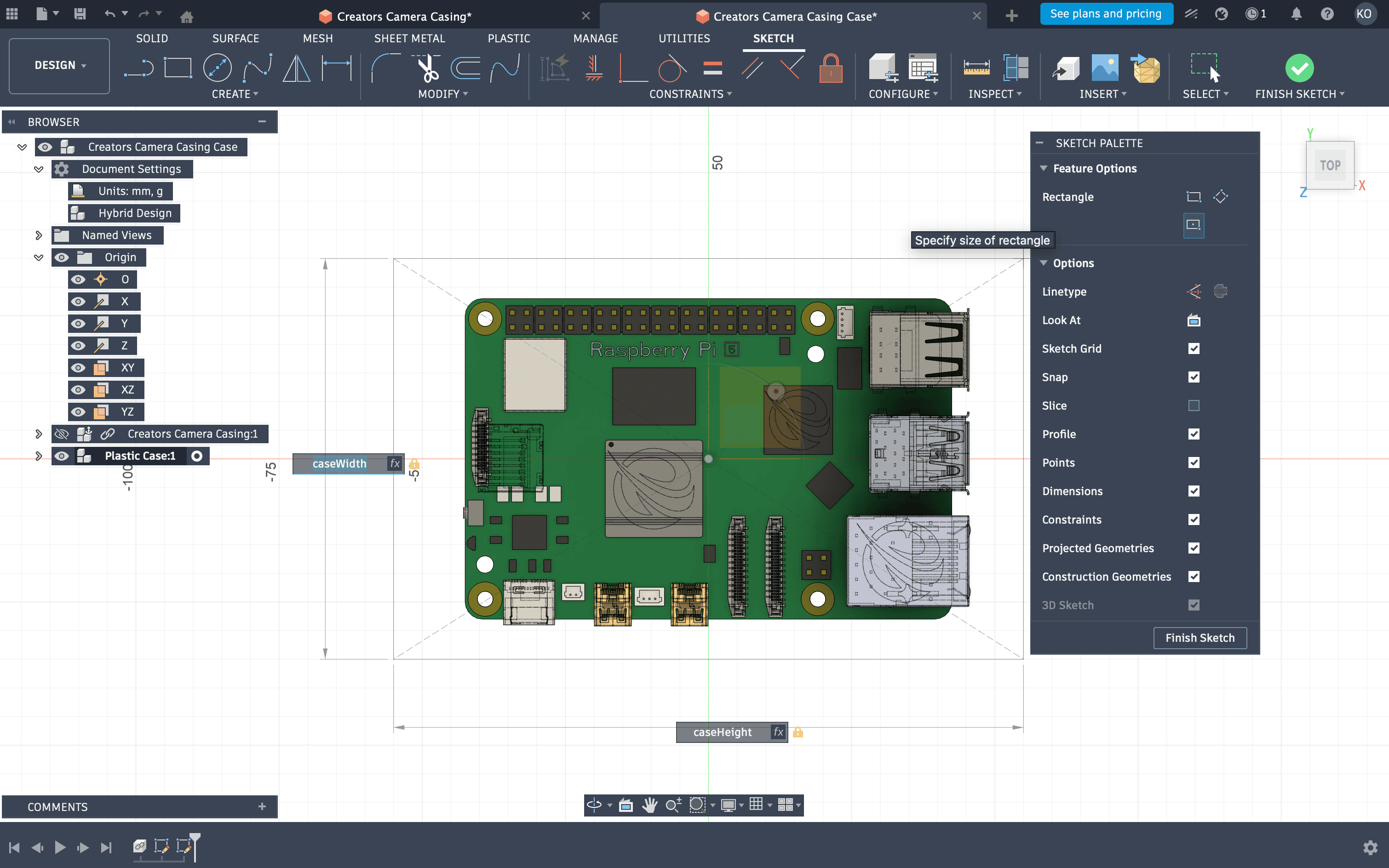Apply the Perpendicular constraint
This screenshot has height=868, width=1389.
pyautogui.click(x=791, y=69)
